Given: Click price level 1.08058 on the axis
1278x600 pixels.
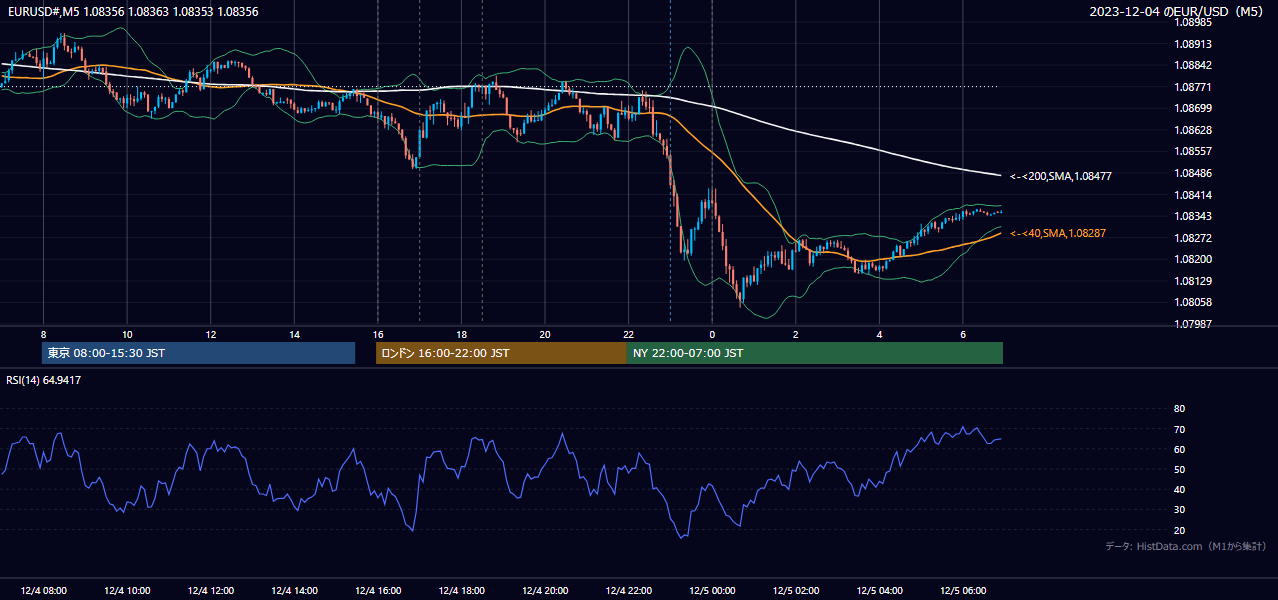Looking at the screenshot, I should [x=1192, y=302].
